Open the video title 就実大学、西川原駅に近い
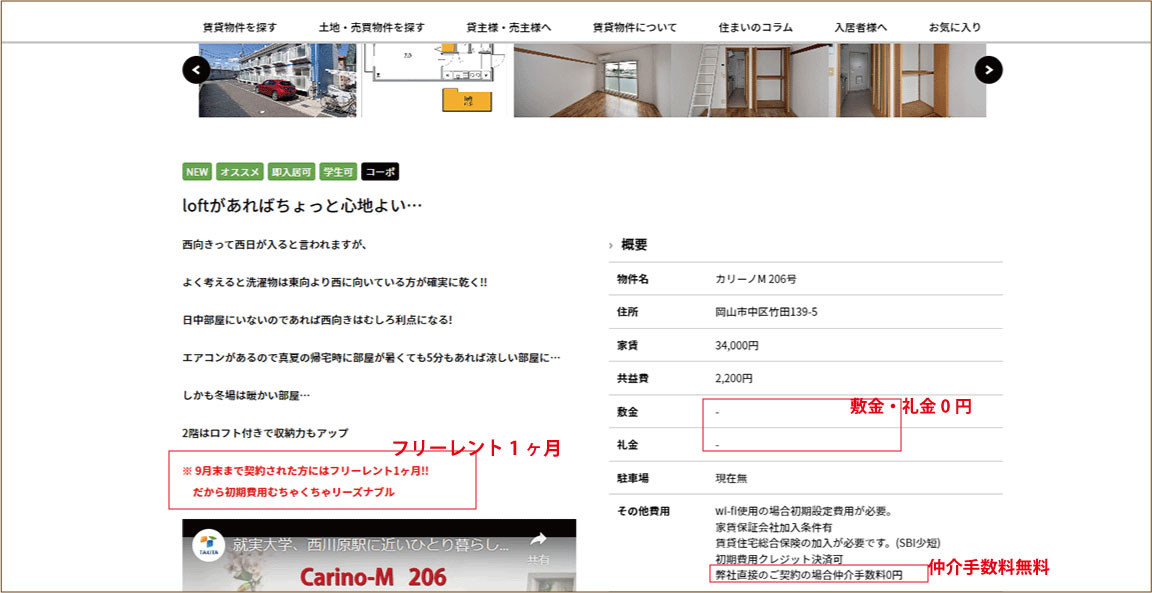This screenshot has height=593, width=1152. point(371,546)
